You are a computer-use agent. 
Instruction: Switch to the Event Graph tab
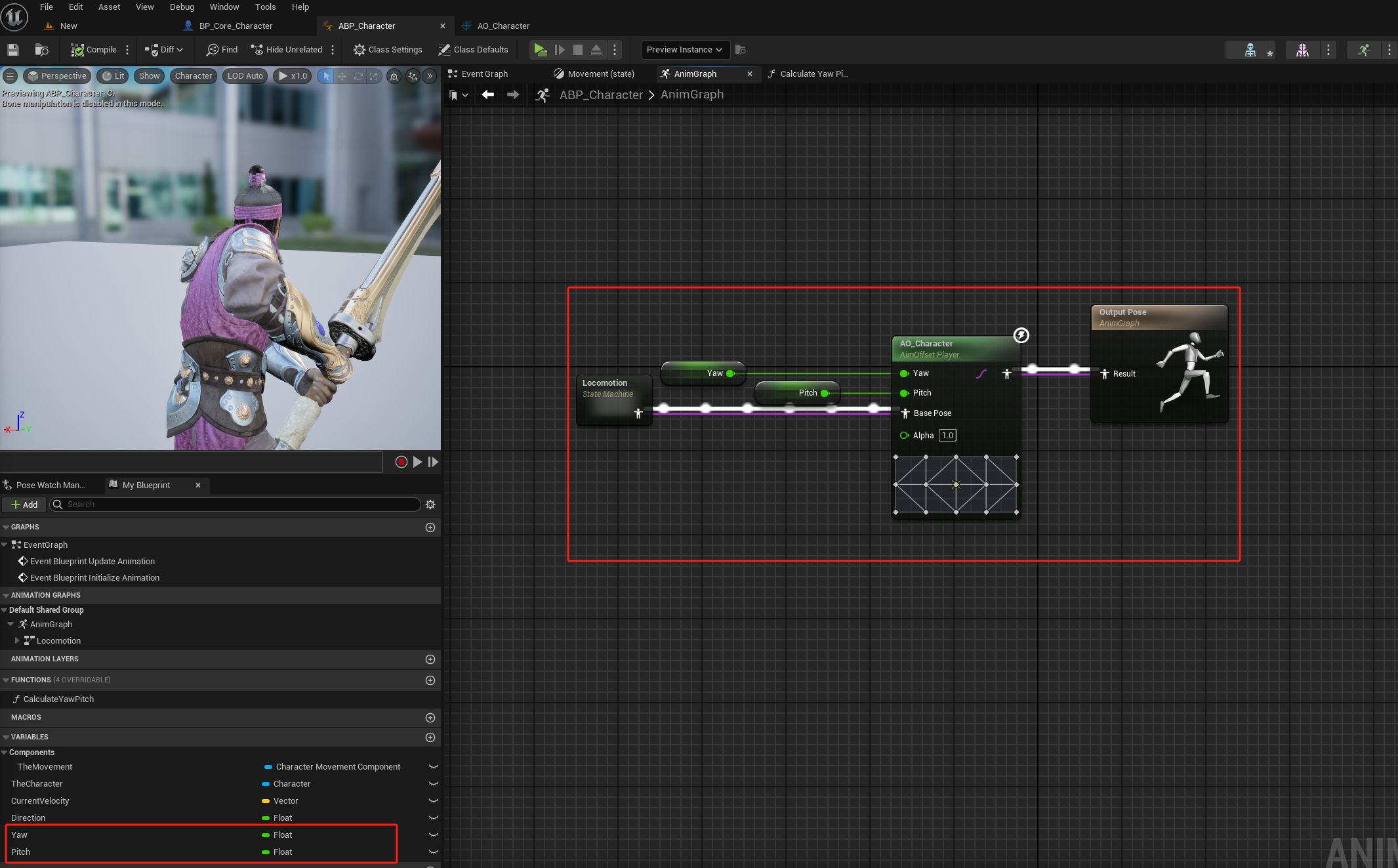(x=484, y=74)
